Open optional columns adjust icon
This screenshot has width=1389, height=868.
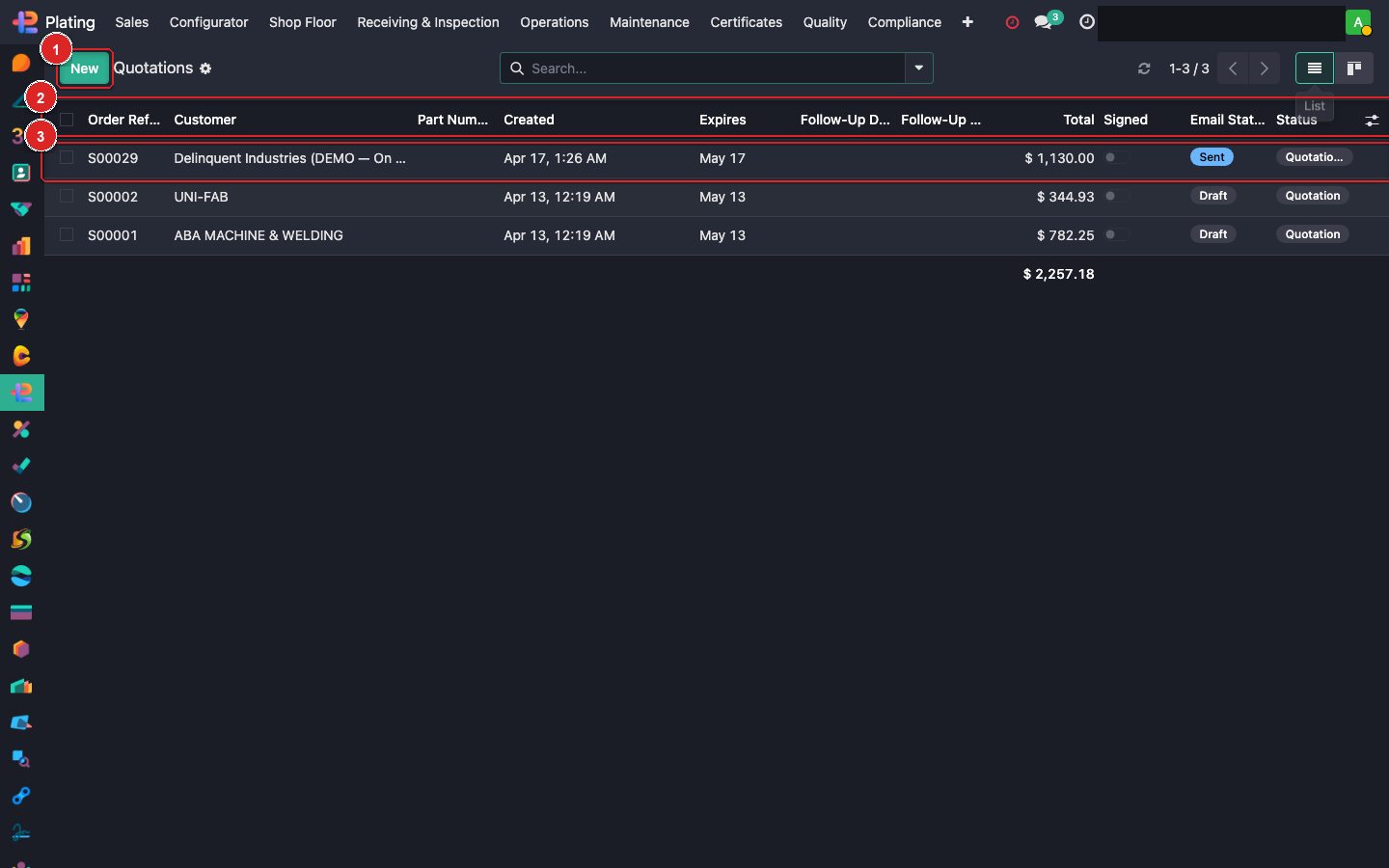(x=1372, y=121)
